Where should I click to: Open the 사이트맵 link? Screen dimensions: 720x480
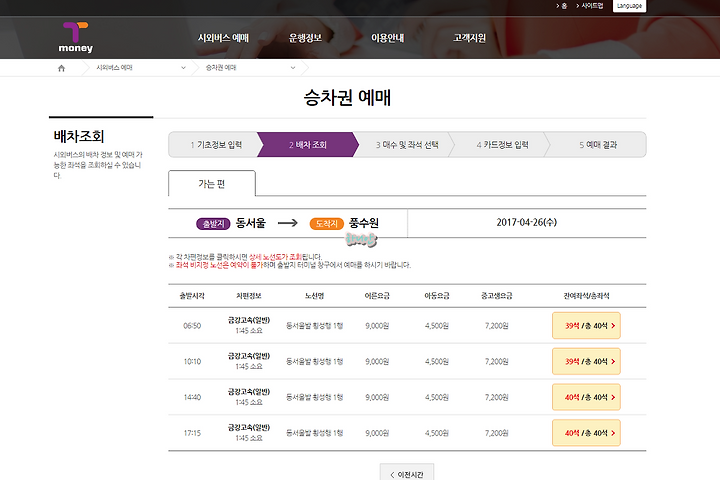(590, 6)
